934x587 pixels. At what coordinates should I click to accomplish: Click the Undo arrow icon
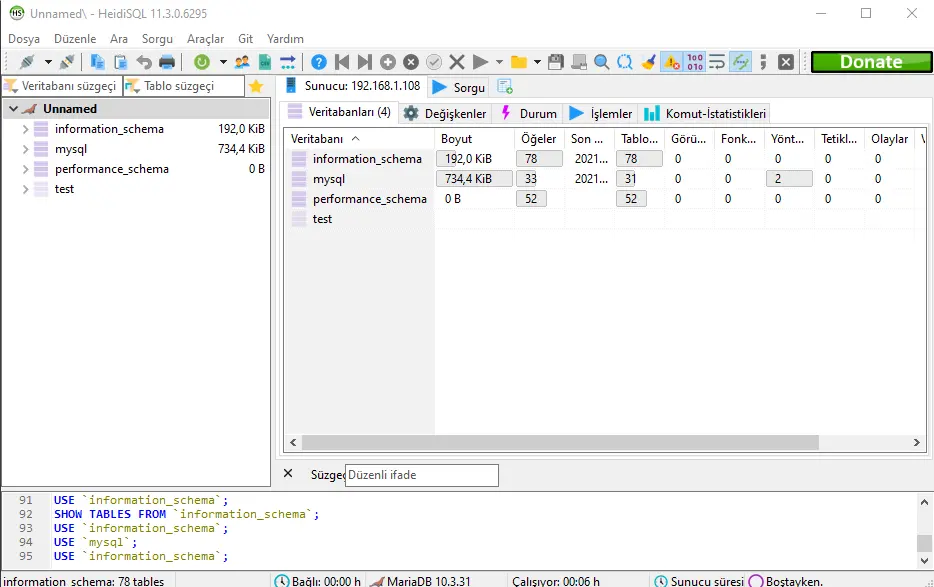click(x=144, y=61)
